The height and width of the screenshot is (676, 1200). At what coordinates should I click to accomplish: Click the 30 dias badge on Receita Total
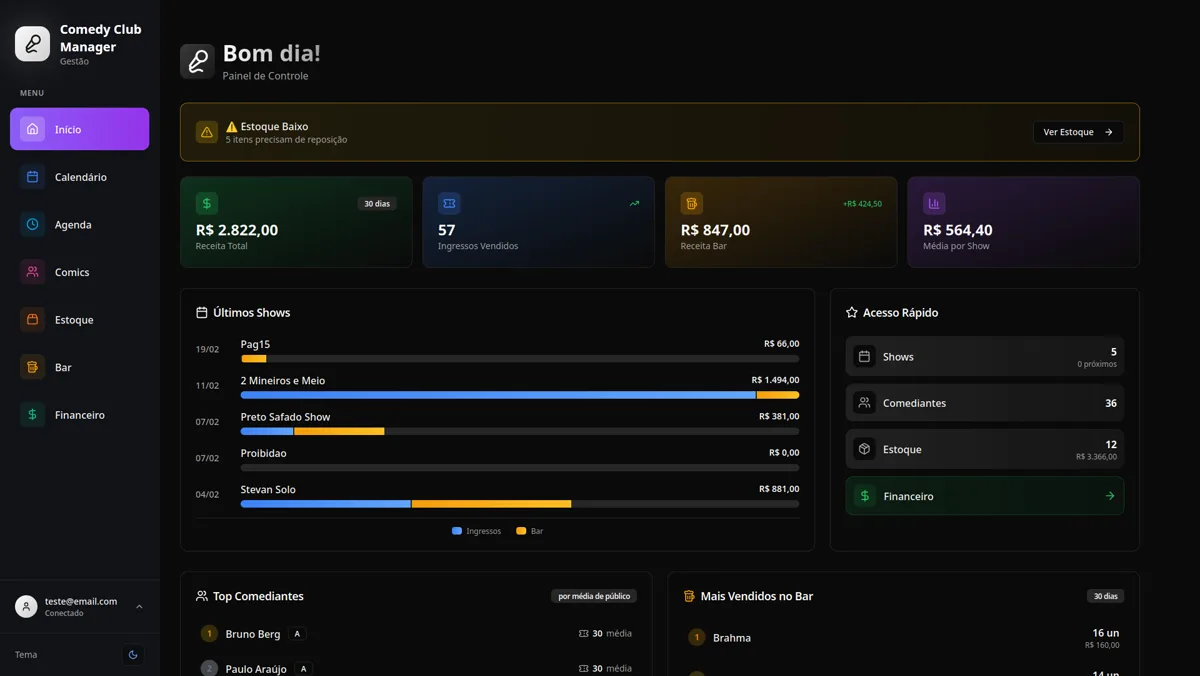pyautogui.click(x=377, y=204)
